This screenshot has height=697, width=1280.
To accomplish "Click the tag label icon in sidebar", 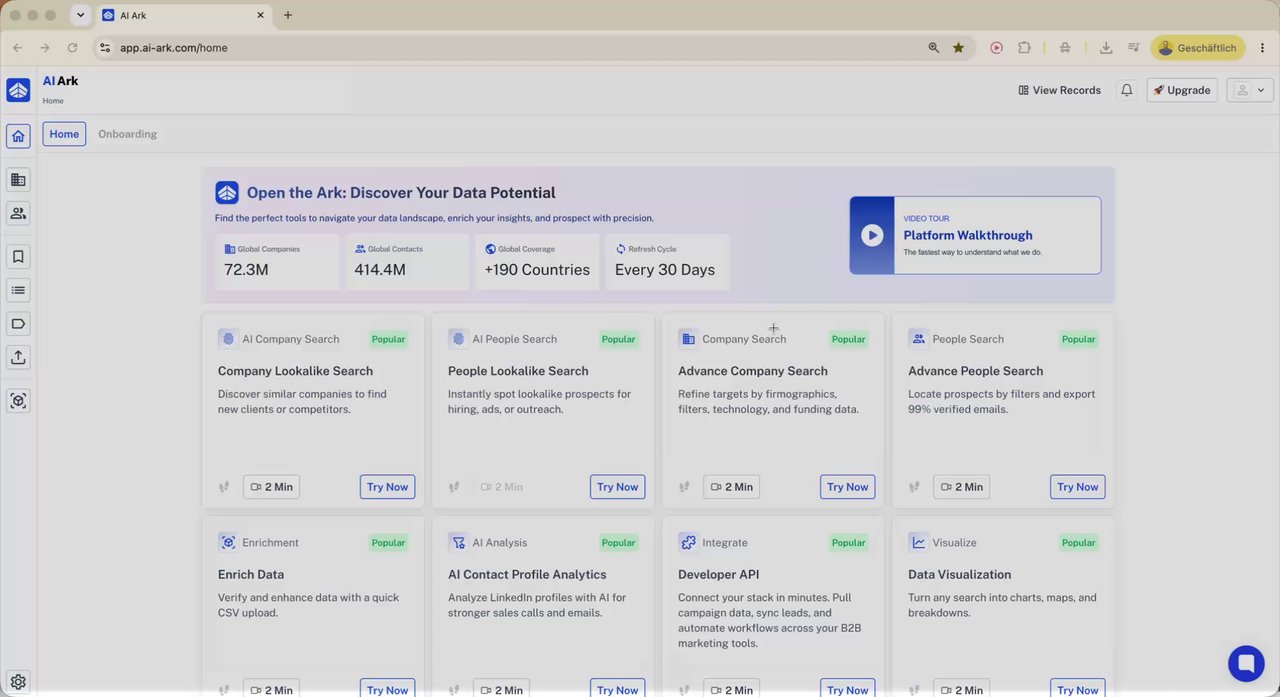I will pos(18,324).
